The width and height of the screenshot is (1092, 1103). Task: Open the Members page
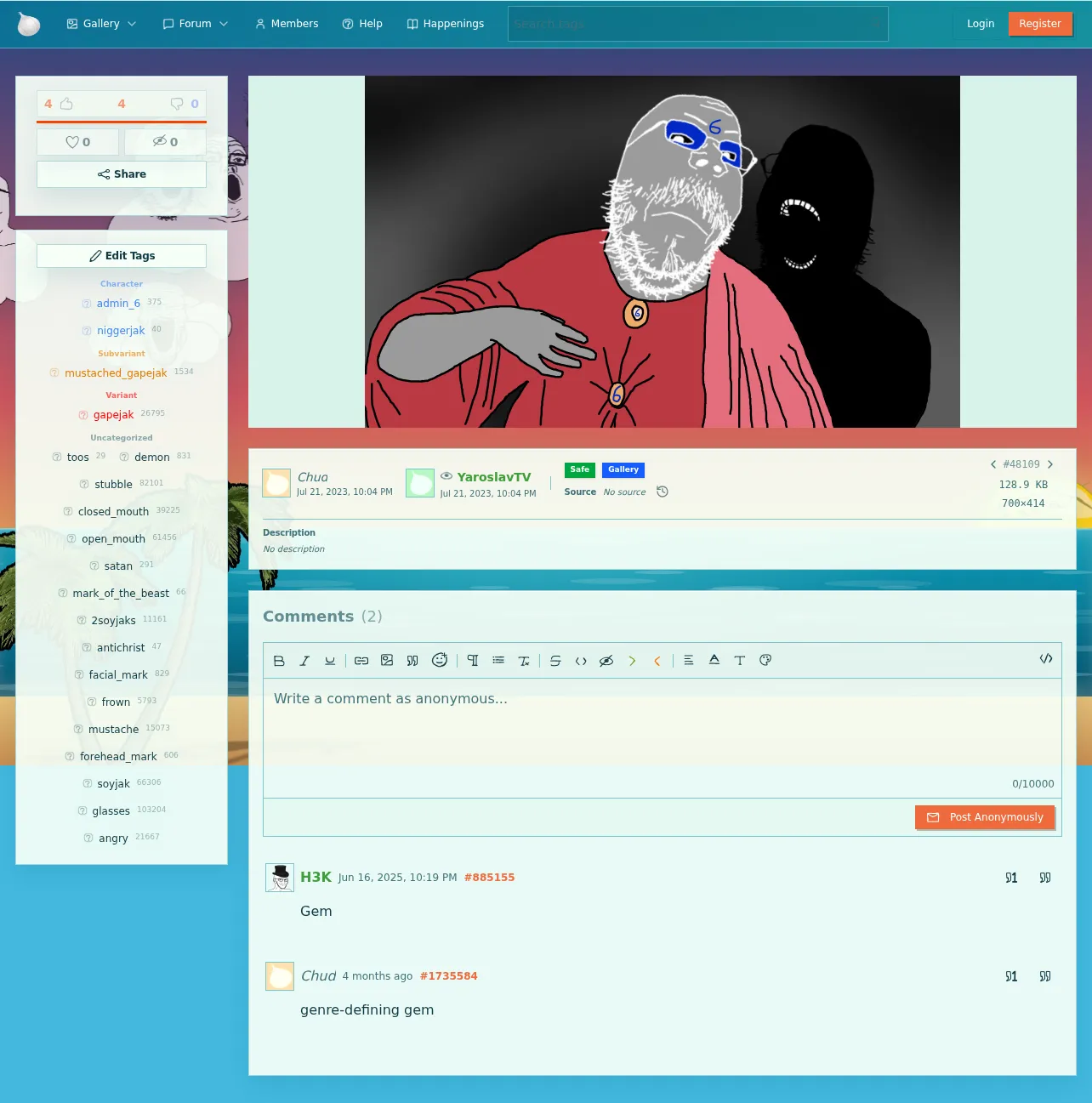click(287, 24)
